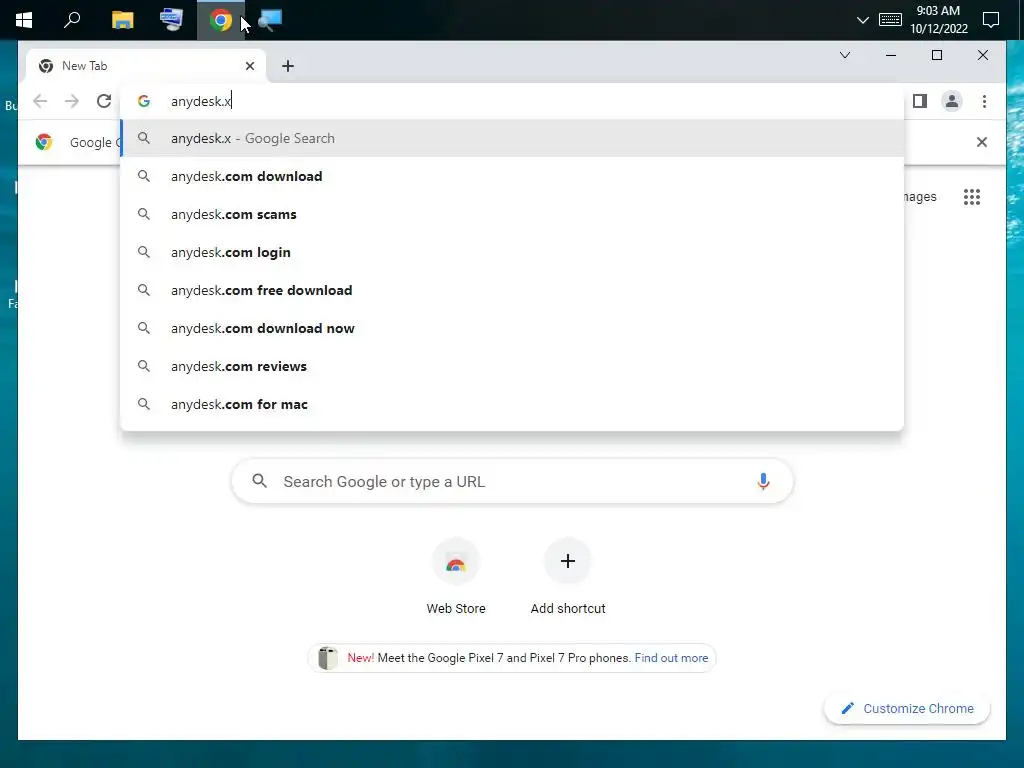Open Find out more Pixel link

tap(671, 658)
